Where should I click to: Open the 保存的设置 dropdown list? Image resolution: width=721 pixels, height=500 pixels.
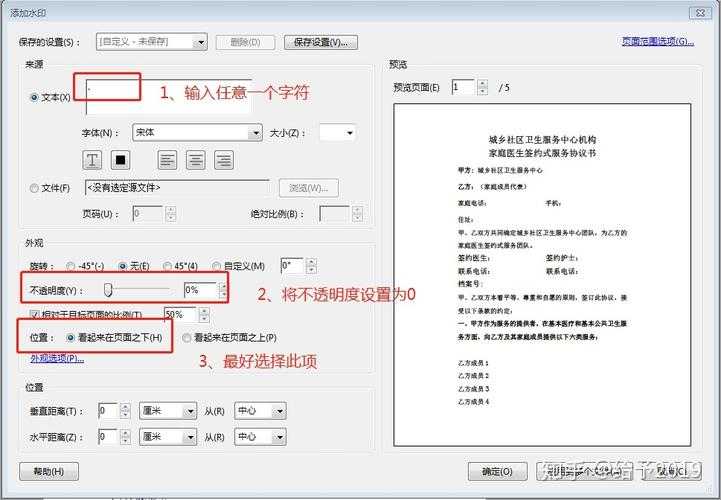click(152, 42)
